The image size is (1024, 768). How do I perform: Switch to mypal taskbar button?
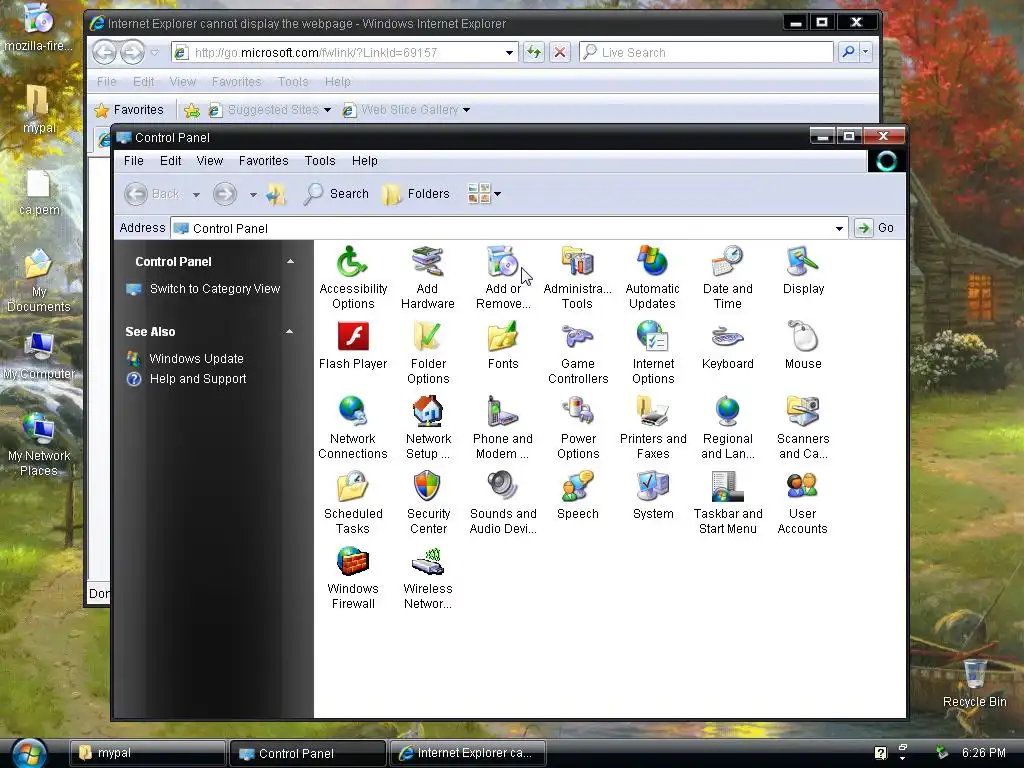pyautogui.click(x=148, y=753)
